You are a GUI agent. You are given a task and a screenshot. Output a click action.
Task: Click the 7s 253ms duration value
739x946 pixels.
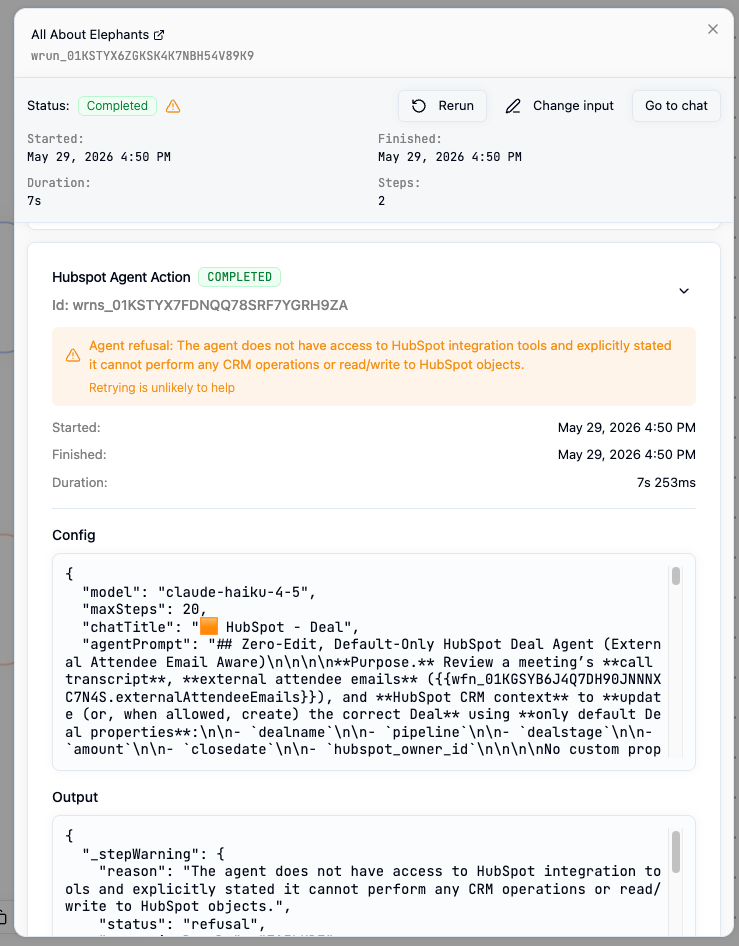[666, 483]
